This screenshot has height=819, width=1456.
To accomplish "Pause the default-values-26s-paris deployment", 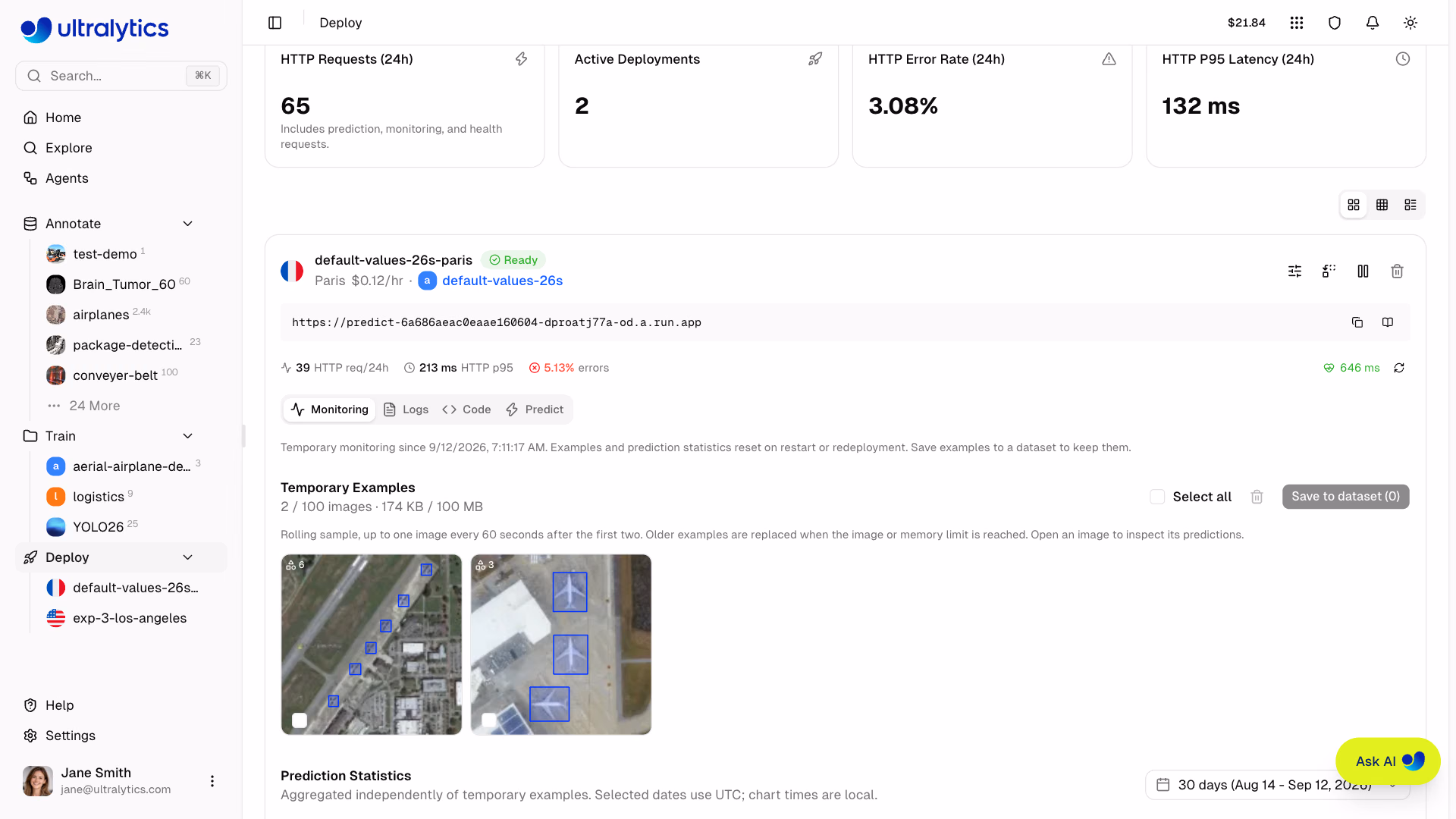I will coord(1363,271).
